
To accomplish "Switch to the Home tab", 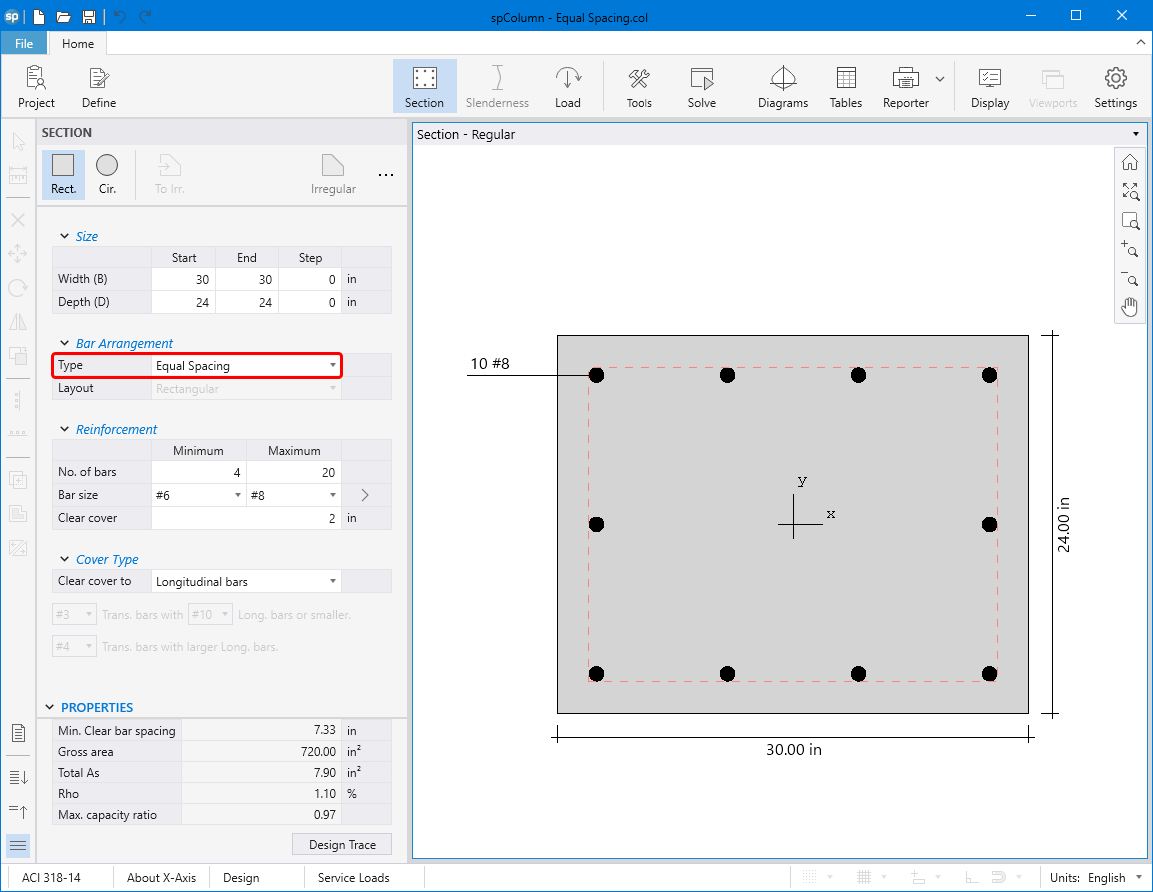I will [78, 43].
